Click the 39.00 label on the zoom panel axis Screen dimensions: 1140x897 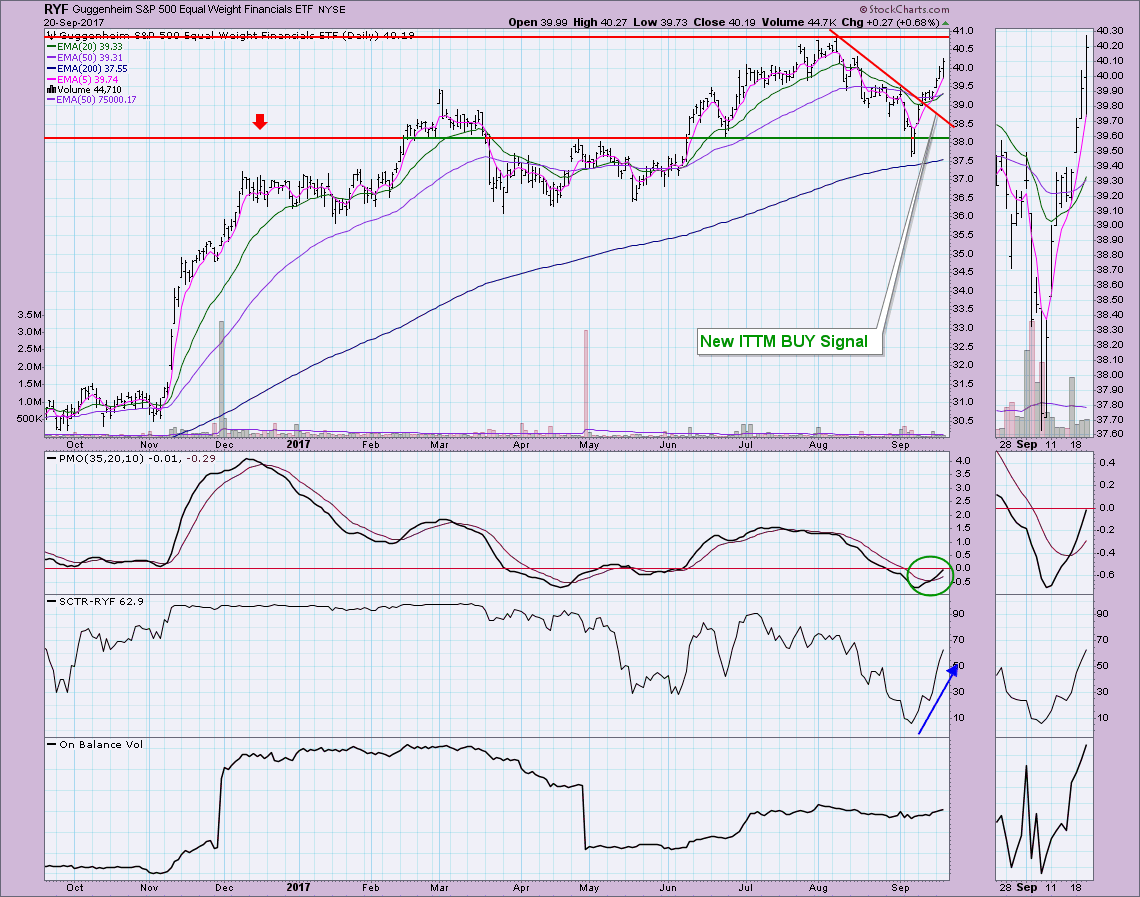tap(1109, 225)
